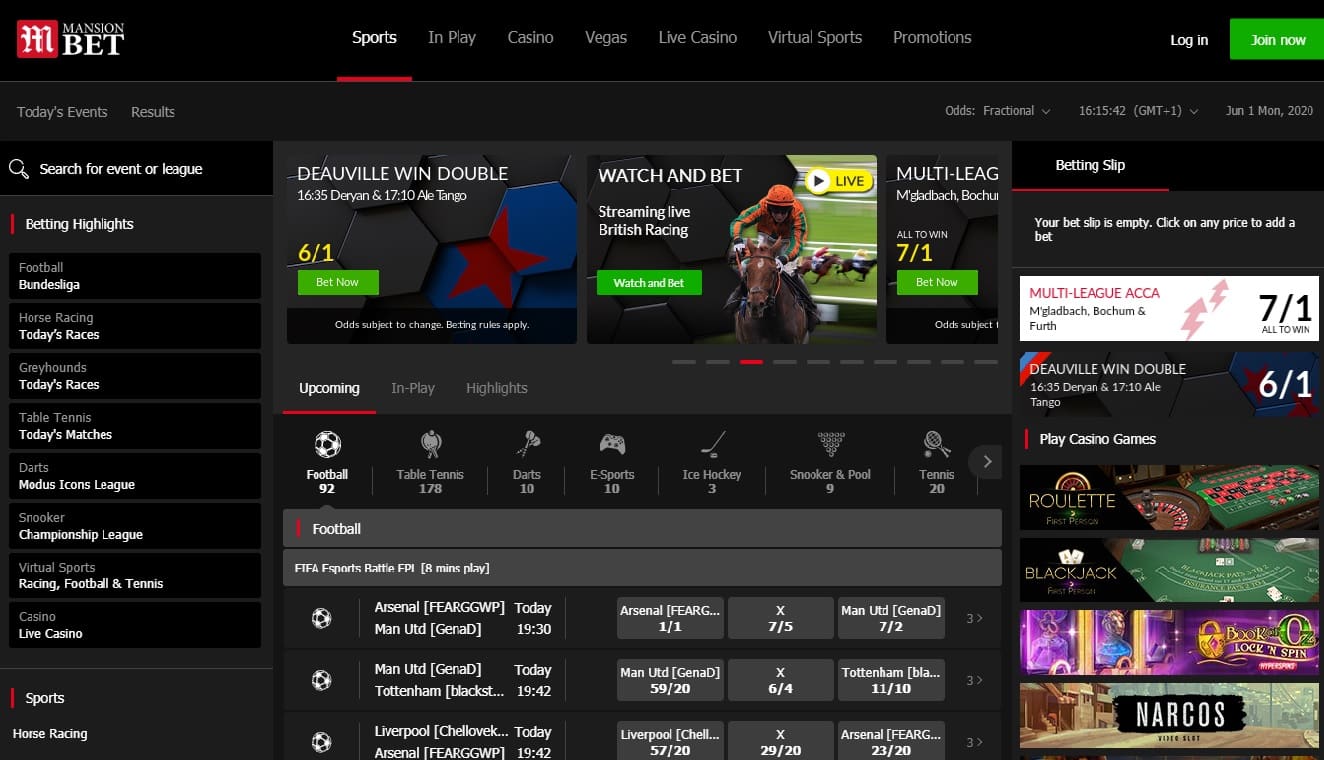
Task: Click the MansionBet logo
Action: coord(70,40)
